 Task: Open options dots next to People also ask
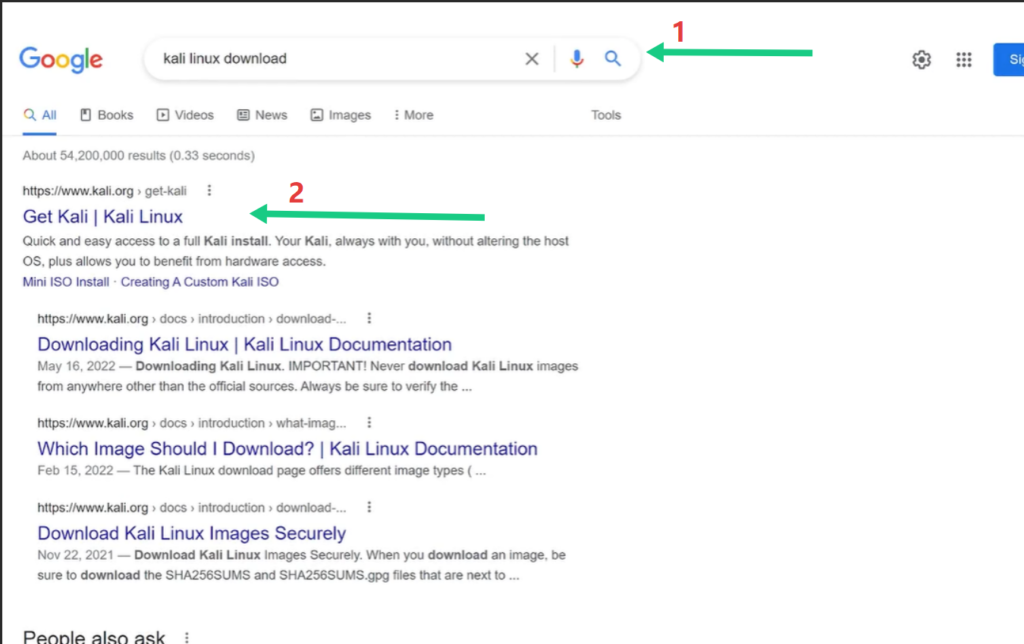[x=187, y=637]
